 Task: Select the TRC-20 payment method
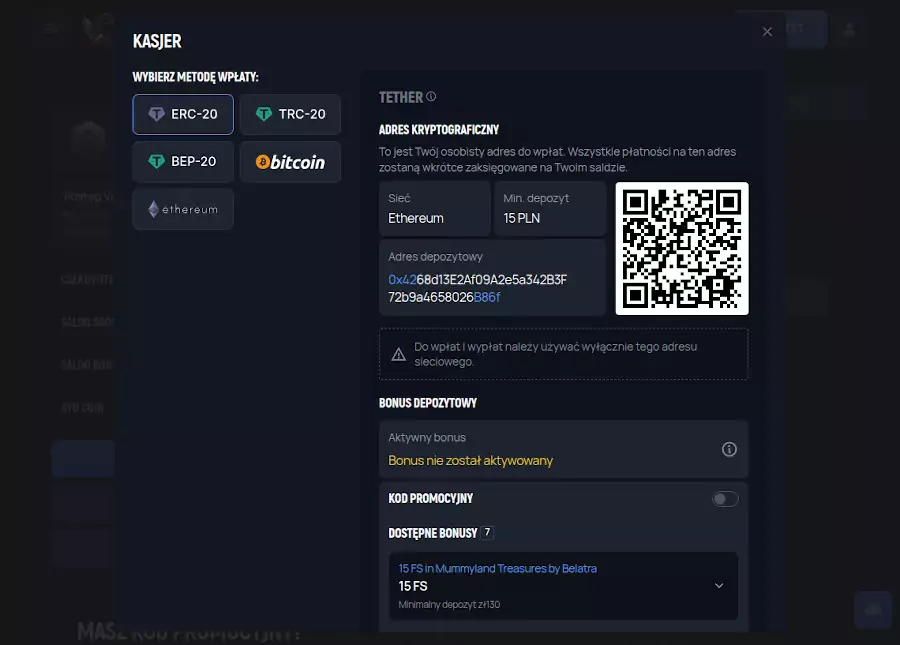click(x=290, y=114)
